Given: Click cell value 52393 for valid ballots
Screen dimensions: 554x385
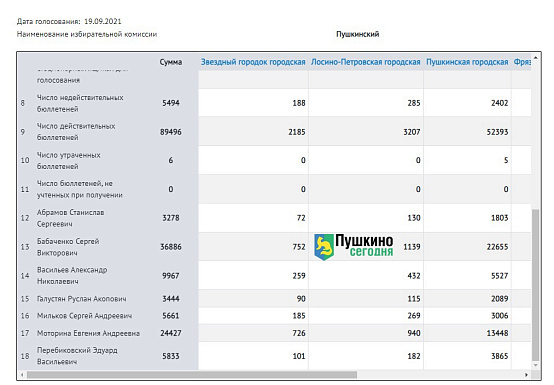Looking at the screenshot, I should point(497,132).
